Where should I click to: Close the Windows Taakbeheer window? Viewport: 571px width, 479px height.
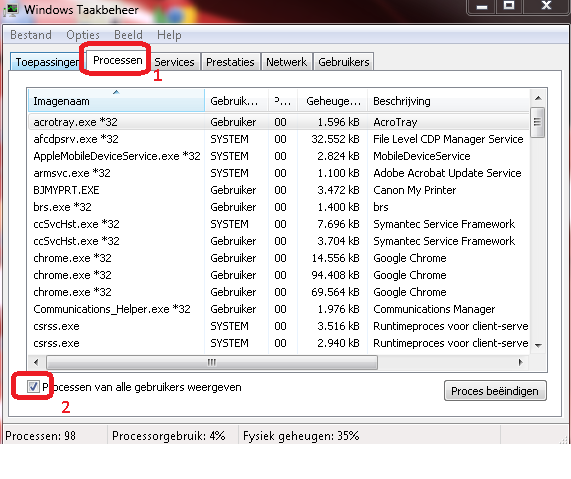[x=546, y=6]
